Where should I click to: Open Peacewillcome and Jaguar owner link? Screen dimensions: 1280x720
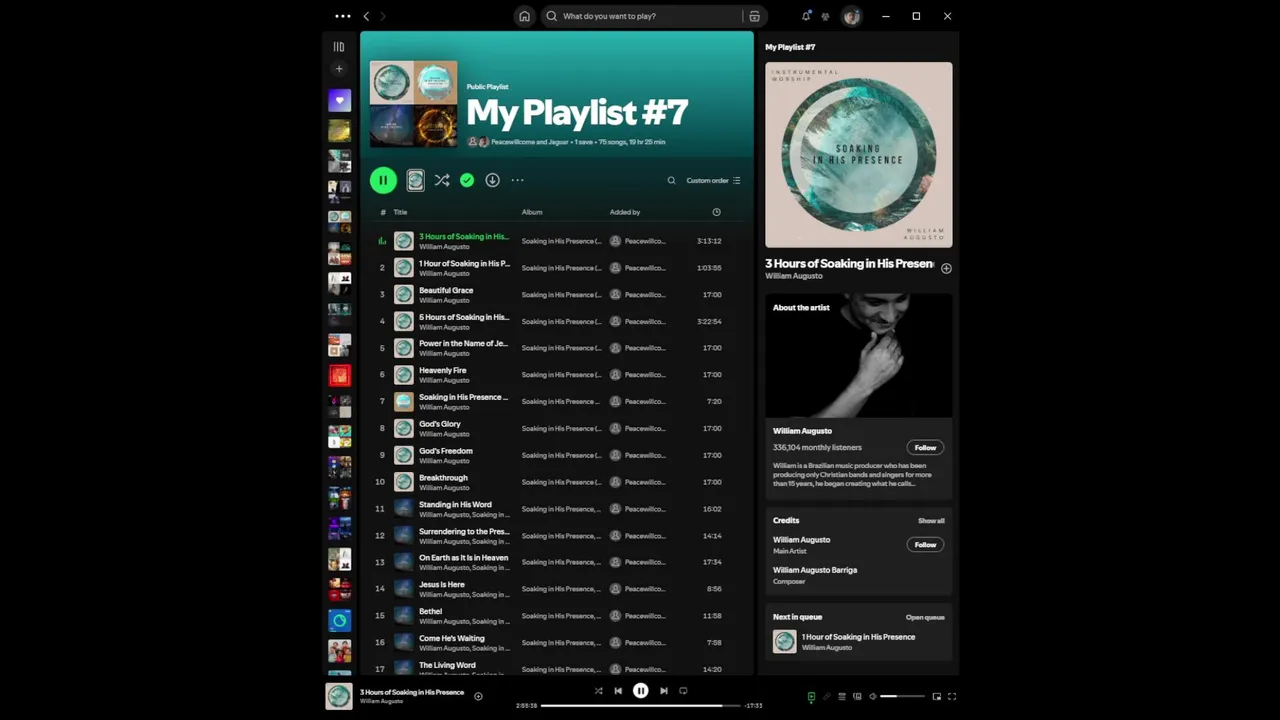(529, 142)
